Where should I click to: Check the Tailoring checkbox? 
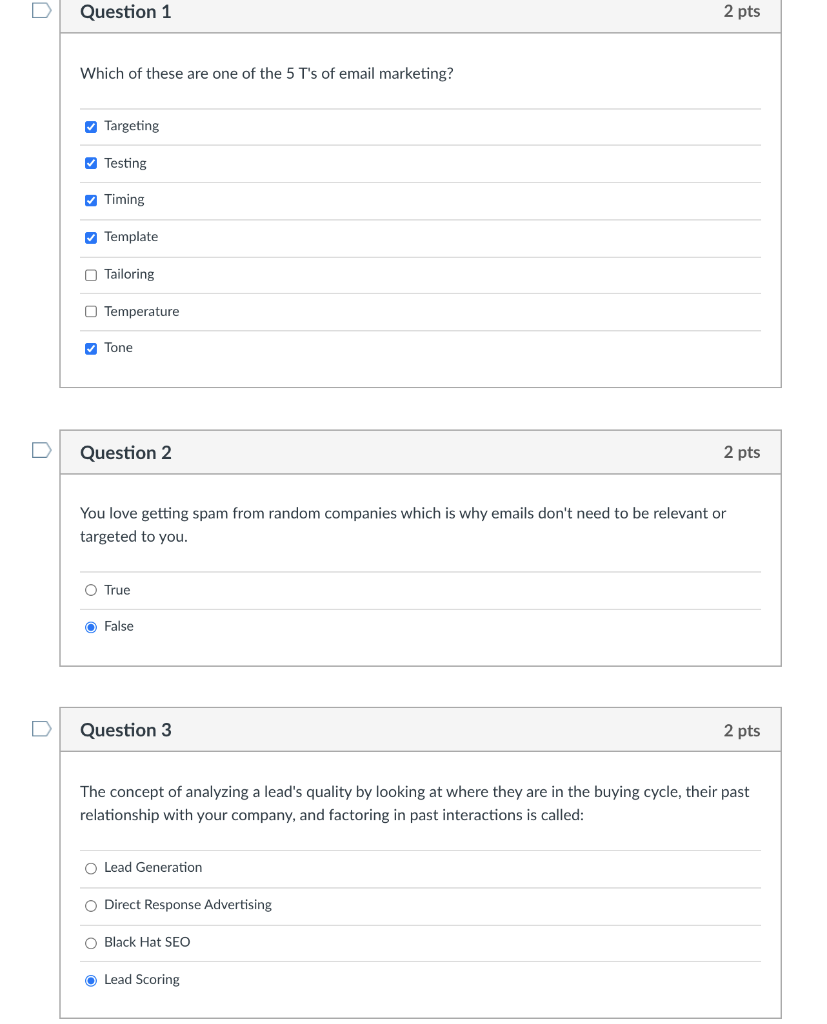(91, 275)
